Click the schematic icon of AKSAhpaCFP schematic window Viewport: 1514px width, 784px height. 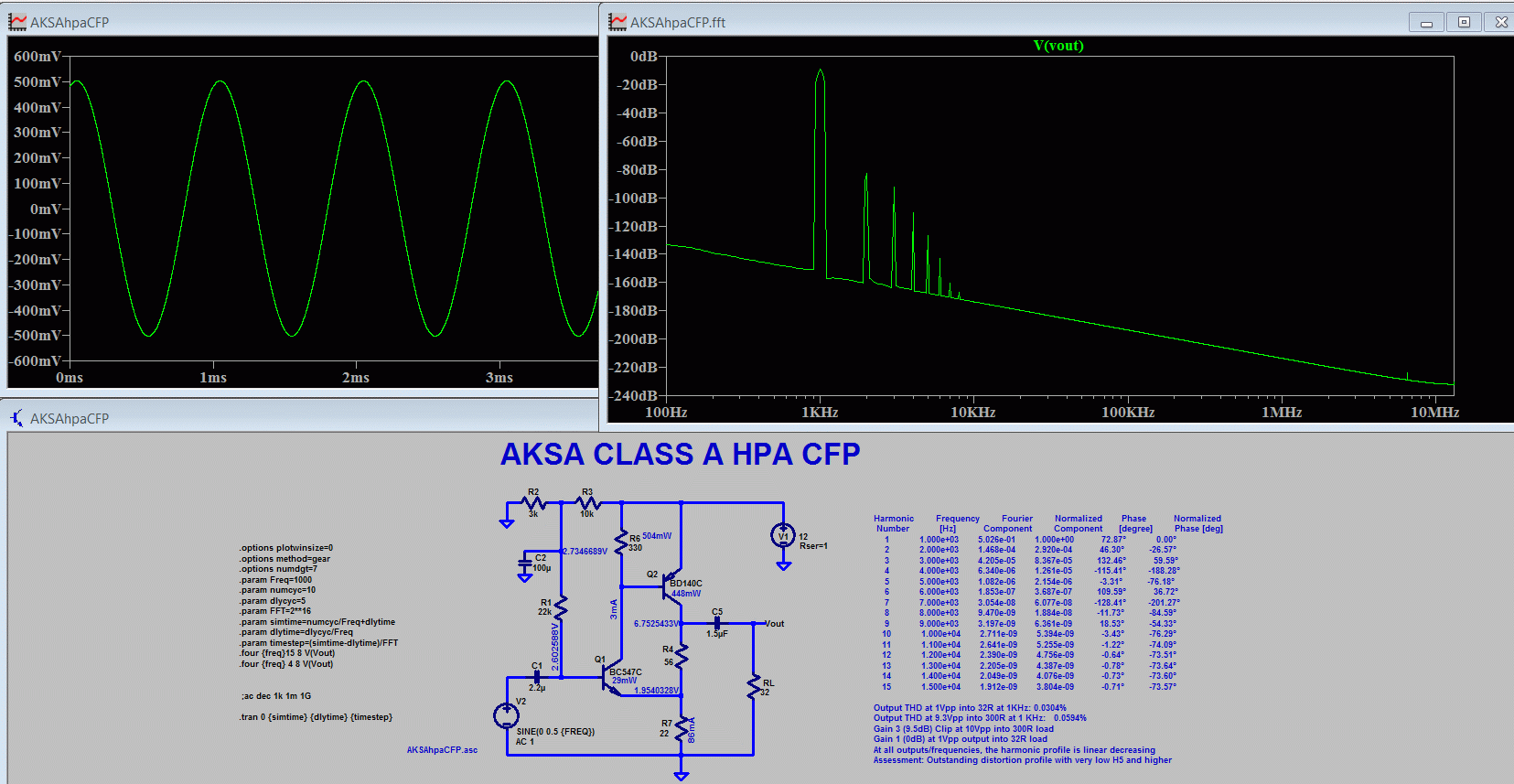[x=17, y=418]
